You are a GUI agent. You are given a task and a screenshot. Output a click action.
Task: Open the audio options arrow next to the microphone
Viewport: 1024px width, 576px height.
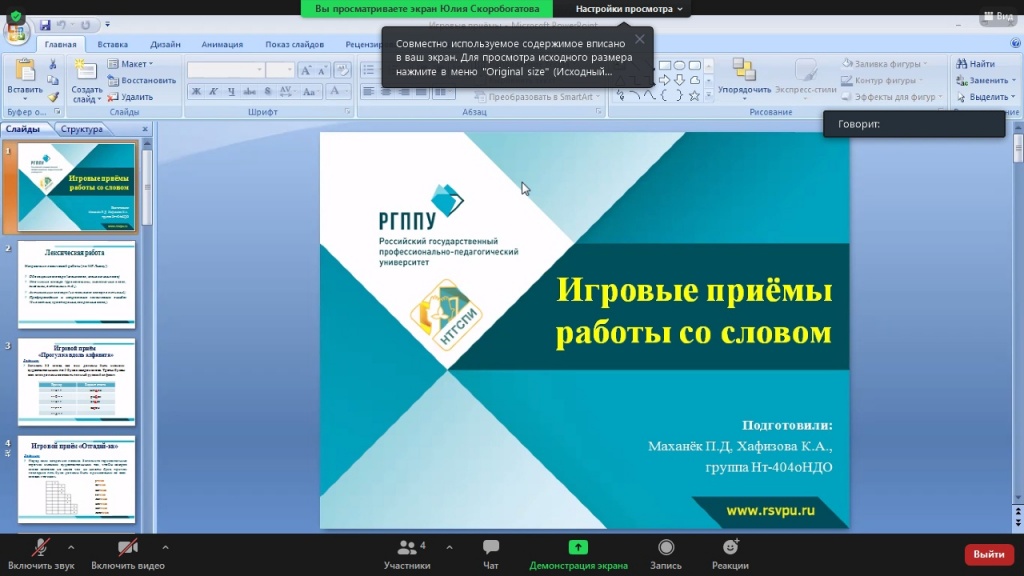[70, 547]
